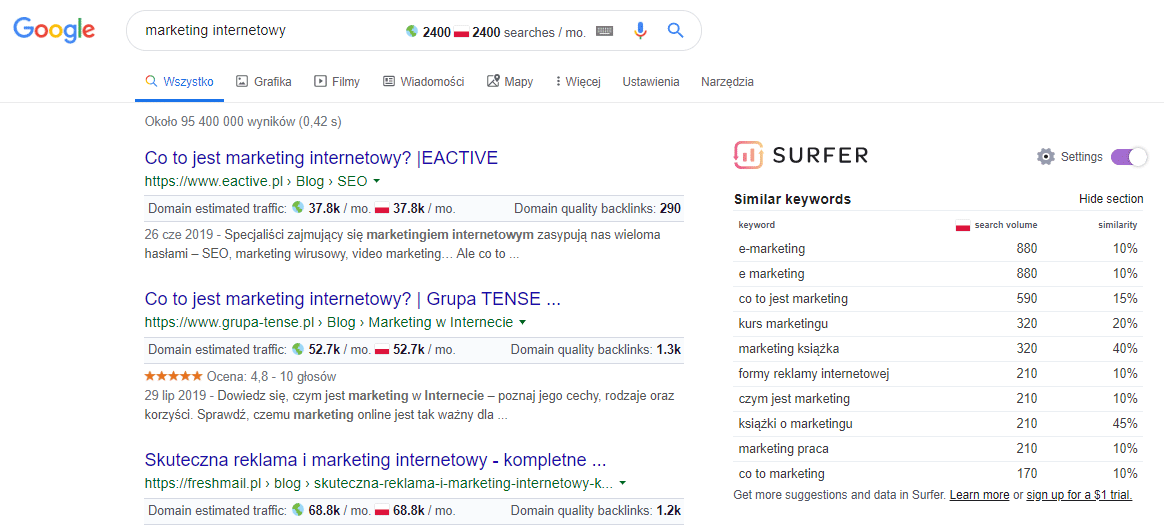Start voice search with microphone icon
The height and width of the screenshot is (527, 1164).
(640, 30)
